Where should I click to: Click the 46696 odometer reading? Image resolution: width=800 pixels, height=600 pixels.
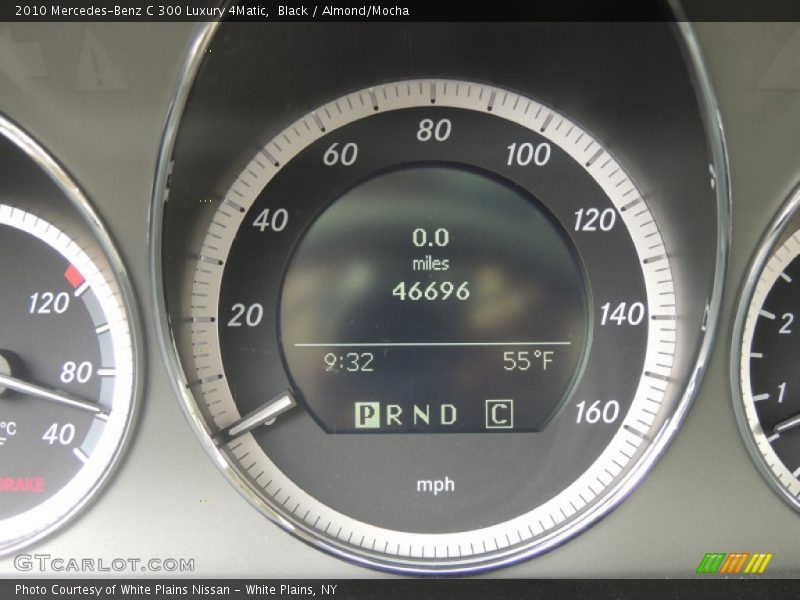pyautogui.click(x=431, y=291)
